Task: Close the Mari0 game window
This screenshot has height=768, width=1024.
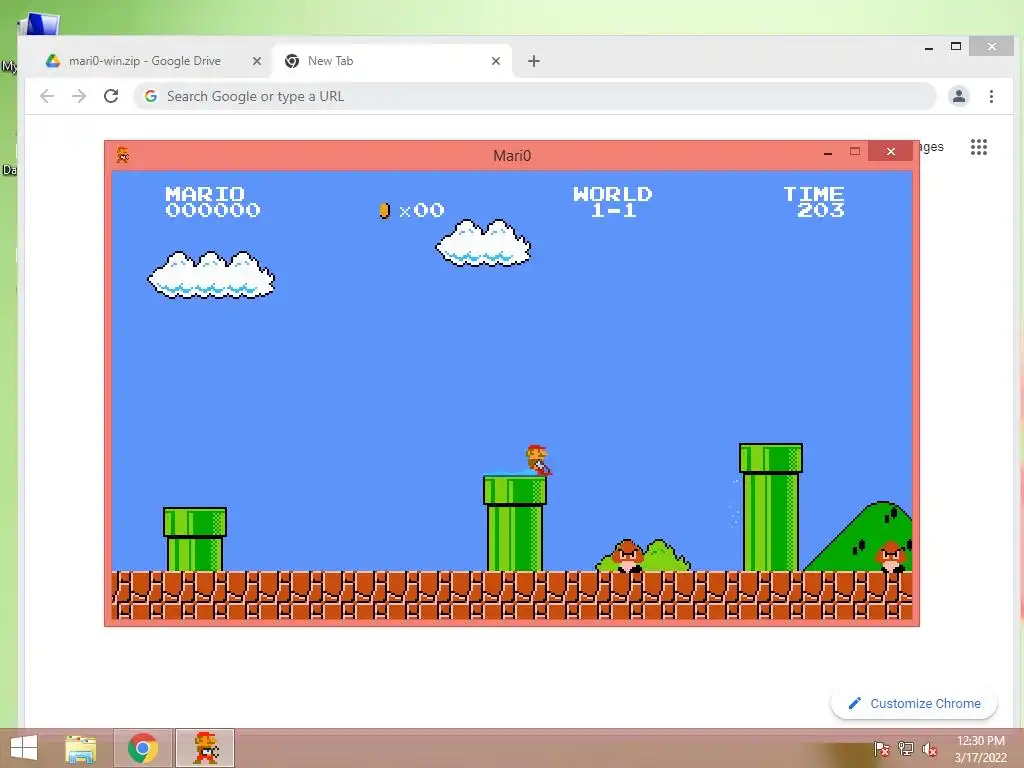Action: (x=890, y=152)
